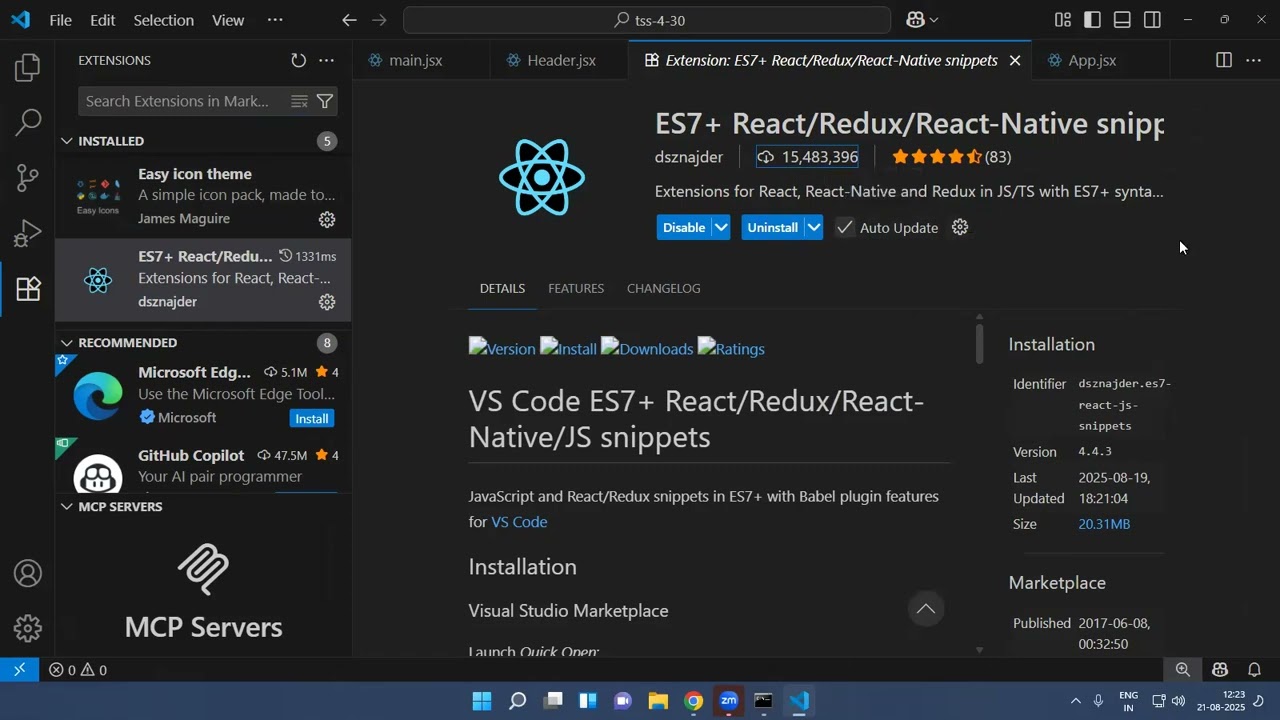This screenshot has width=1280, height=720.
Task: Switch to the CHANGELOG tab
Action: coord(663,289)
